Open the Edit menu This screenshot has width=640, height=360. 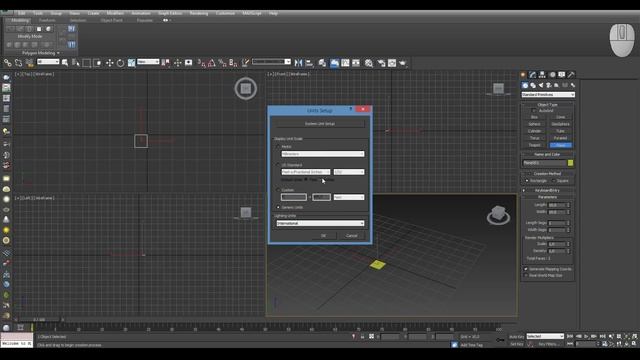[x=21, y=13]
